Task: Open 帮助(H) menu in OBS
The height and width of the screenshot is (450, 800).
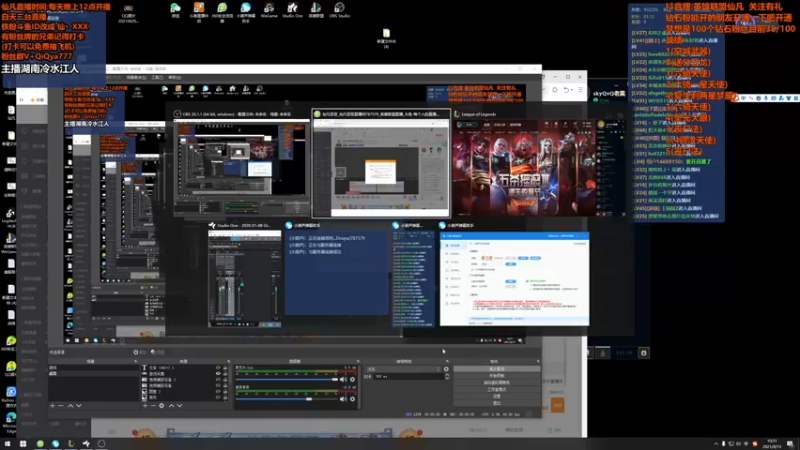Action: point(174,78)
